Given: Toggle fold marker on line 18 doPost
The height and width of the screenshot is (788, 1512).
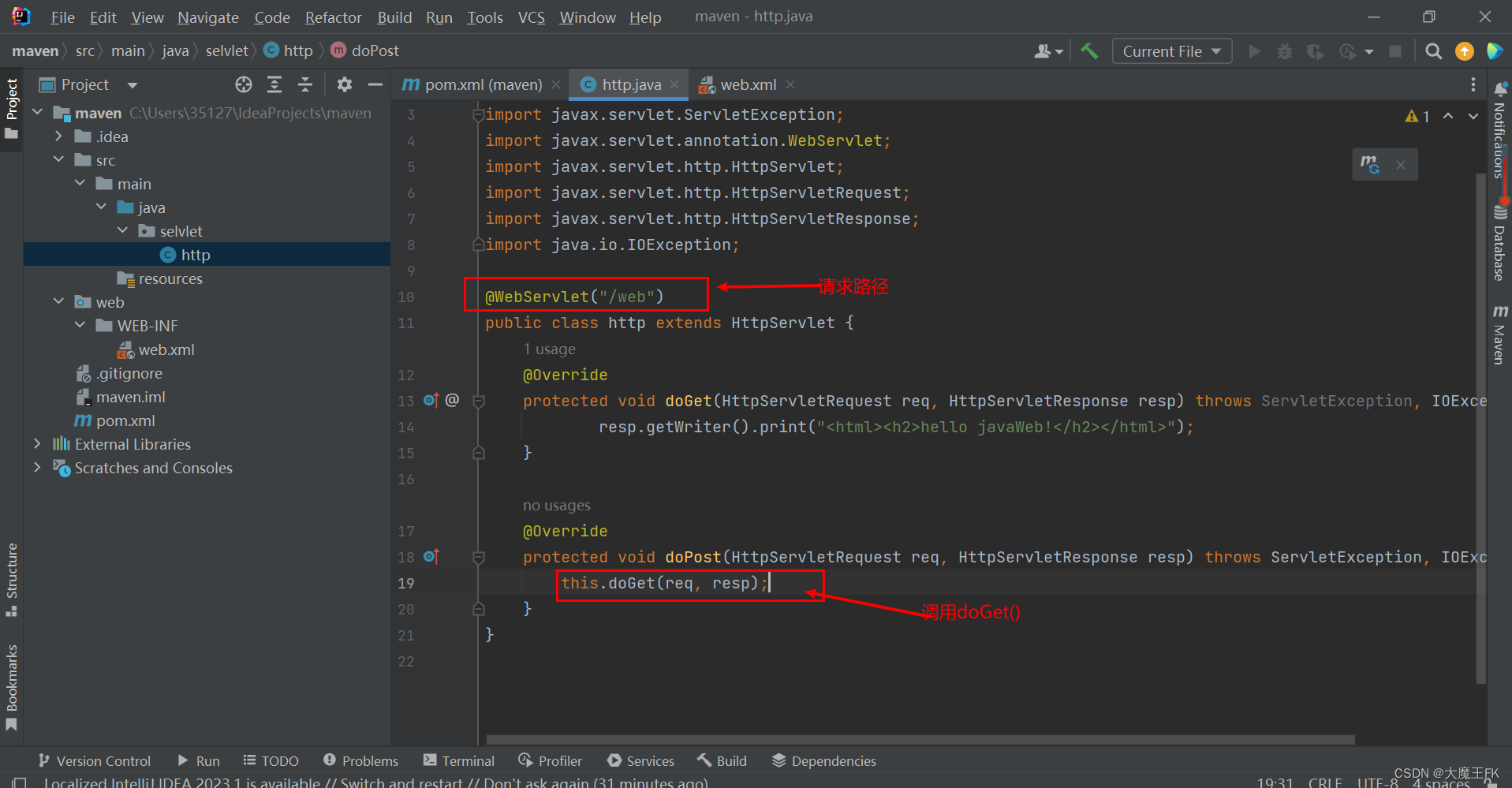Looking at the screenshot, I should click(478, 557).
